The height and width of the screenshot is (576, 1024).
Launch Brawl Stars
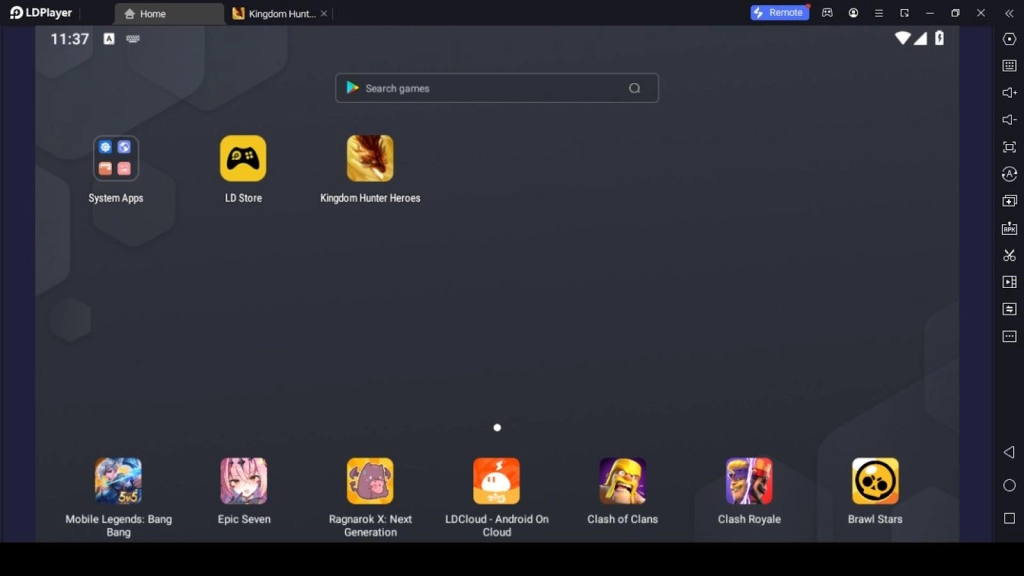tap(875, 481)
